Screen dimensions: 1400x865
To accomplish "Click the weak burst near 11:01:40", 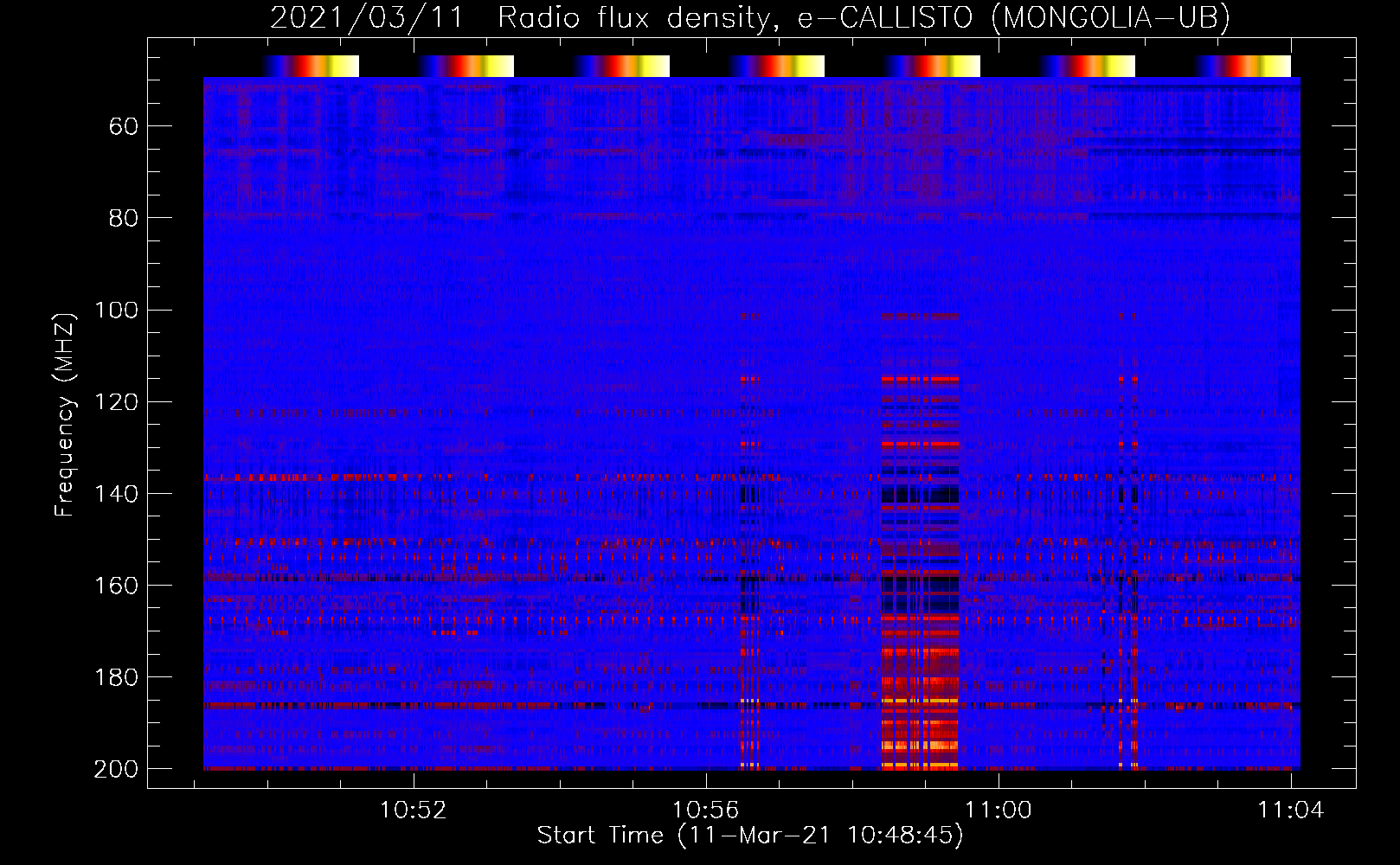I will click(x=1127, y=541).
